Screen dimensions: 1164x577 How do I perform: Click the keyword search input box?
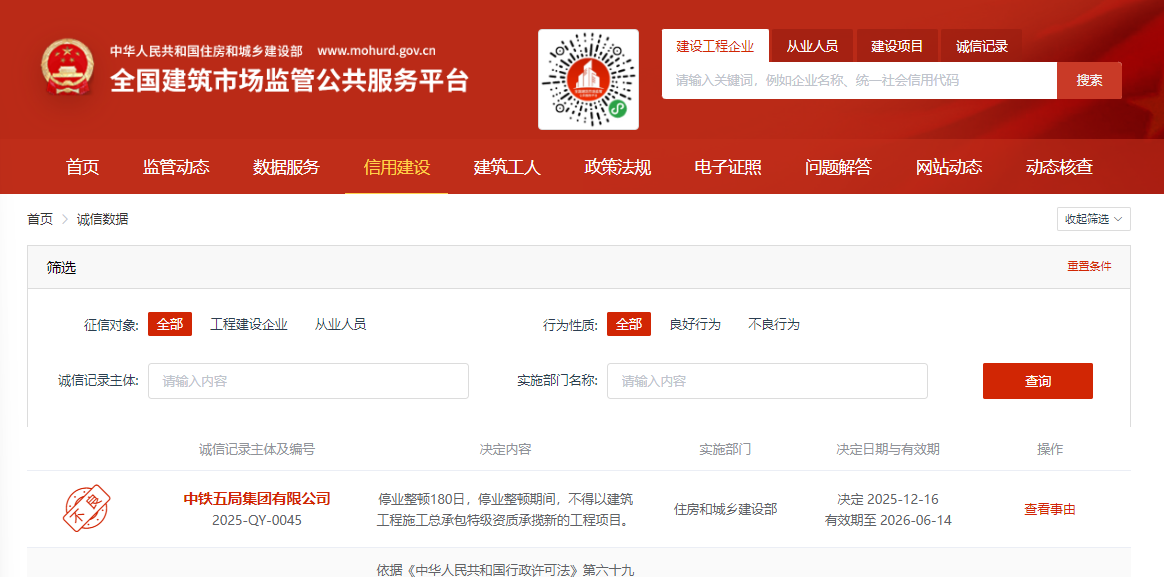[x=858, y=80]
